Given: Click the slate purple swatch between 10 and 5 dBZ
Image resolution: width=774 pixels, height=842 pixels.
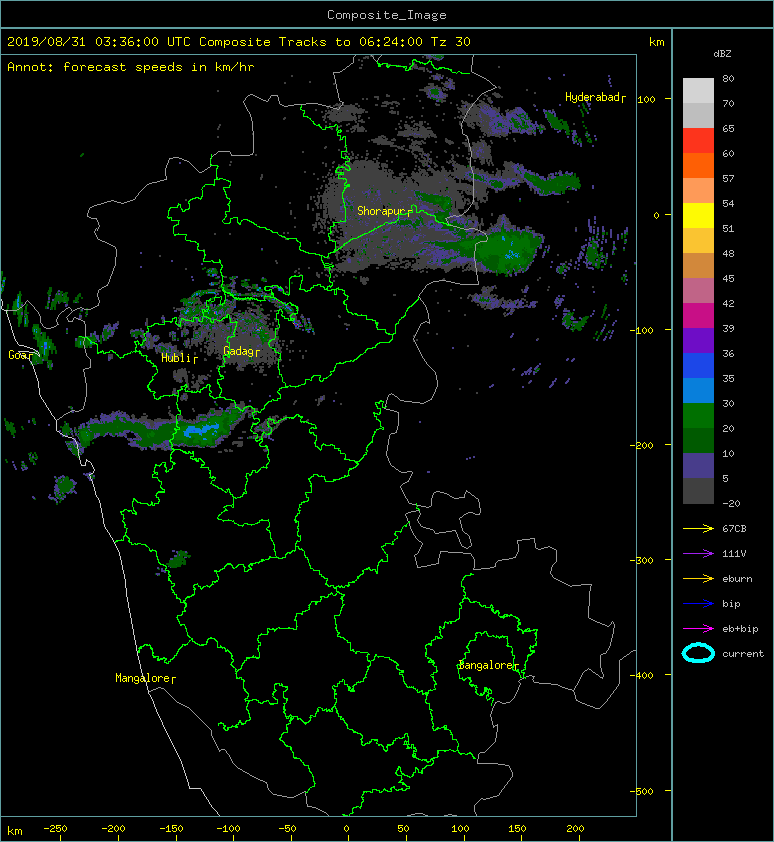Looking at the screenshot, I should coord(698,466).
